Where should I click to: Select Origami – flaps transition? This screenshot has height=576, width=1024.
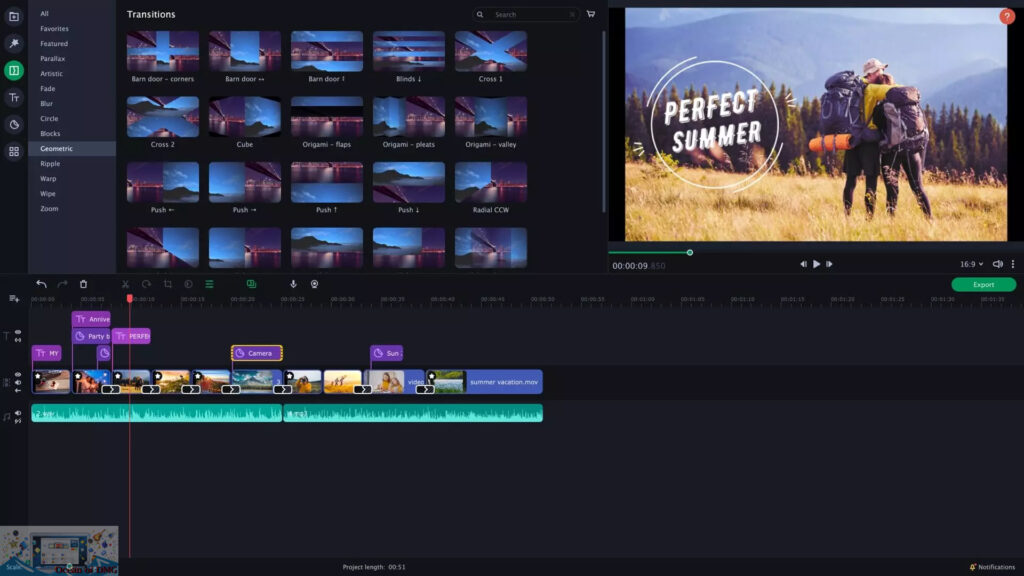pyautogui.click(x=327, y=117)
